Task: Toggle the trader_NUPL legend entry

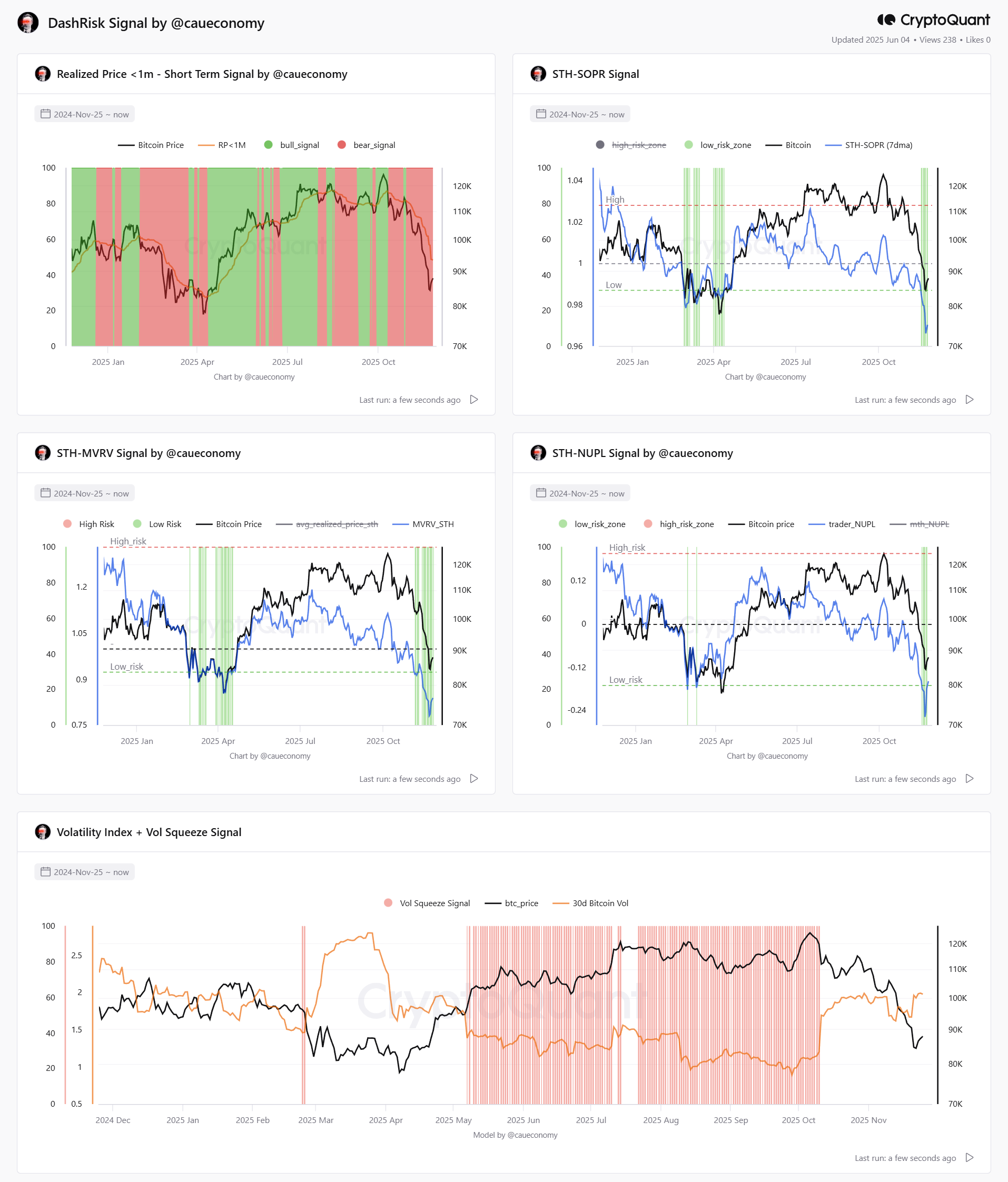Action: [842, 524]
